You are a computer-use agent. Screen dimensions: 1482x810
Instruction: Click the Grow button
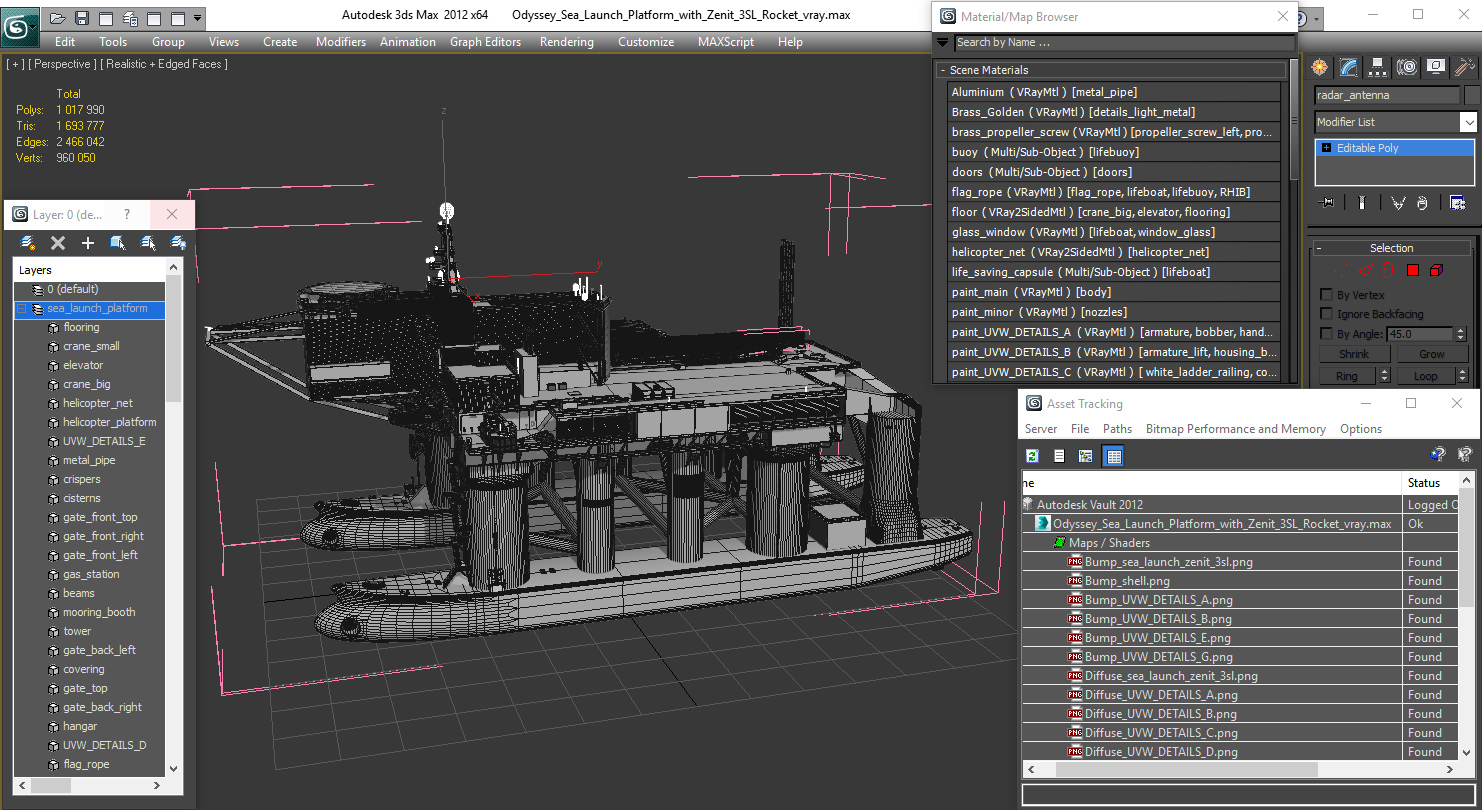tap(1431, 354)
